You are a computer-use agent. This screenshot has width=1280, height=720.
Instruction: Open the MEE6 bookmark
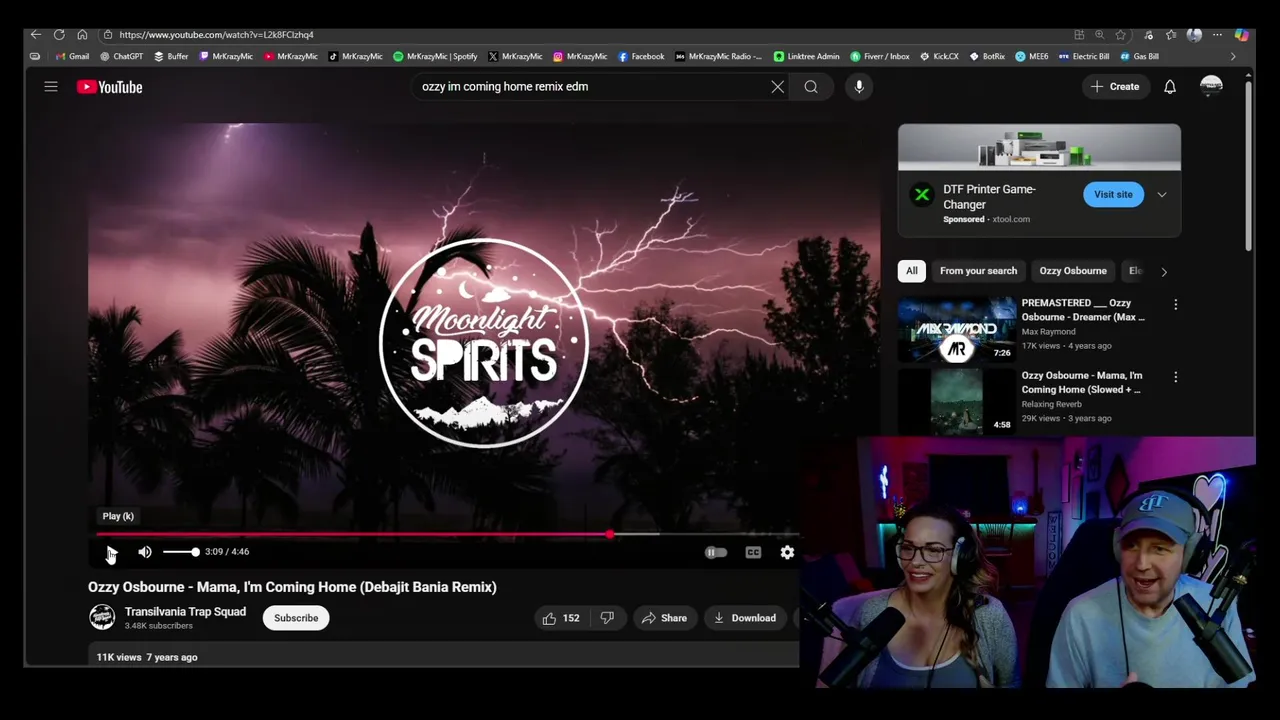[1032, 57]
